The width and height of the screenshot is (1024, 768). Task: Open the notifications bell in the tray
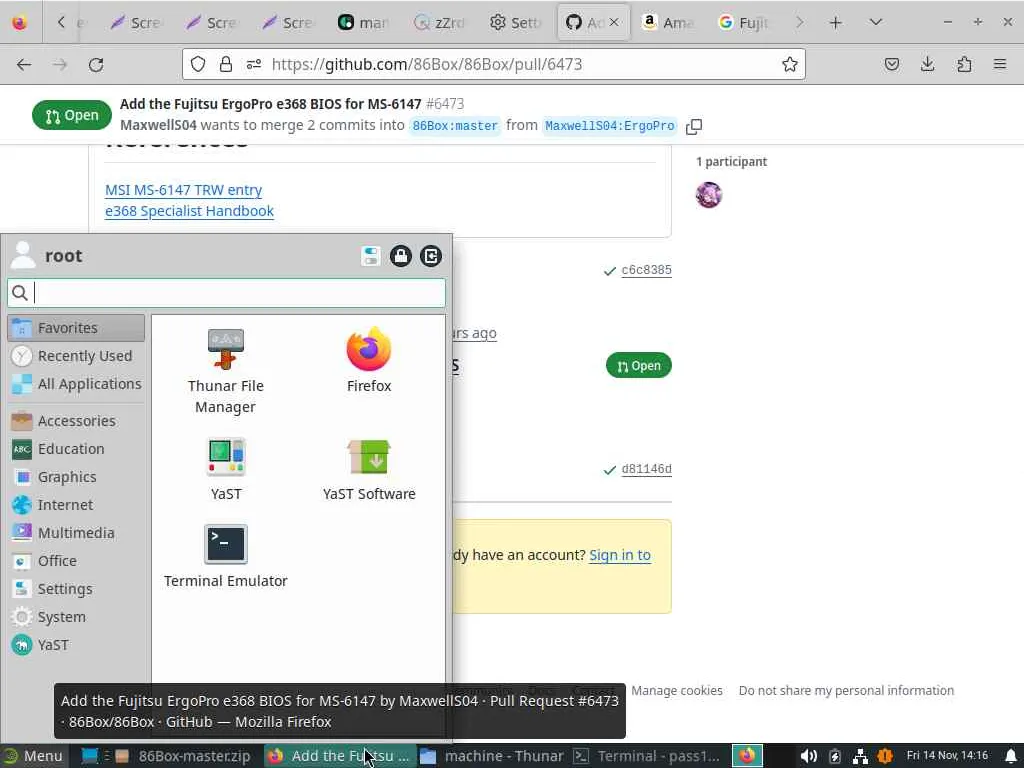tap(1011, 756)
